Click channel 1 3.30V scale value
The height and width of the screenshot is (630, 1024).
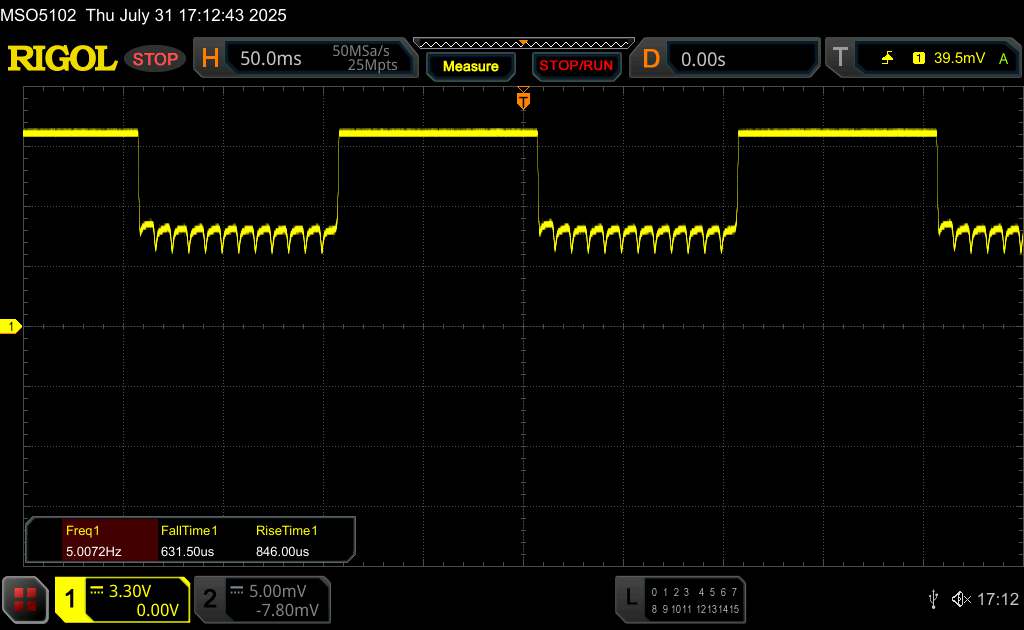point(130,591)
